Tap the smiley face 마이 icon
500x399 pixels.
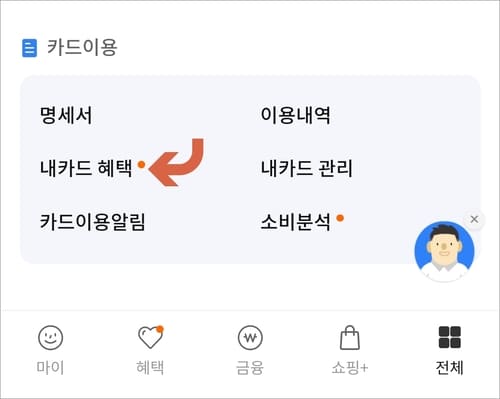tap(50, 338)
